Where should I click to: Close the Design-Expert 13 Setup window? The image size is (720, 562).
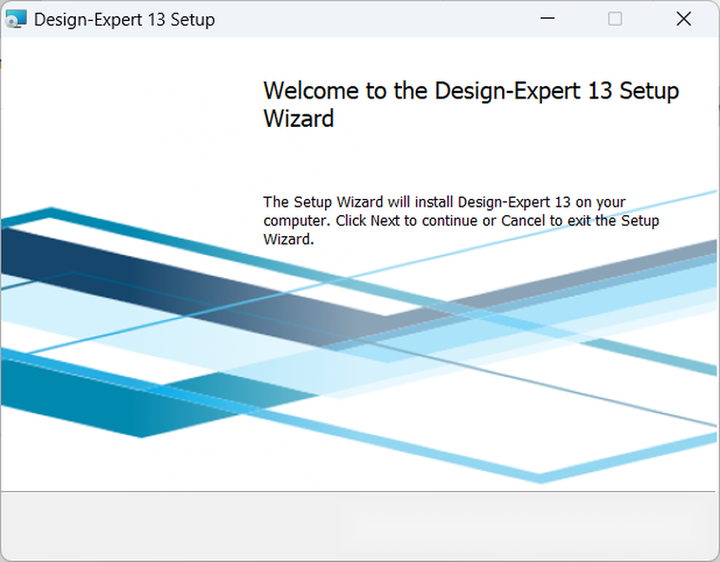click(684, 19)
